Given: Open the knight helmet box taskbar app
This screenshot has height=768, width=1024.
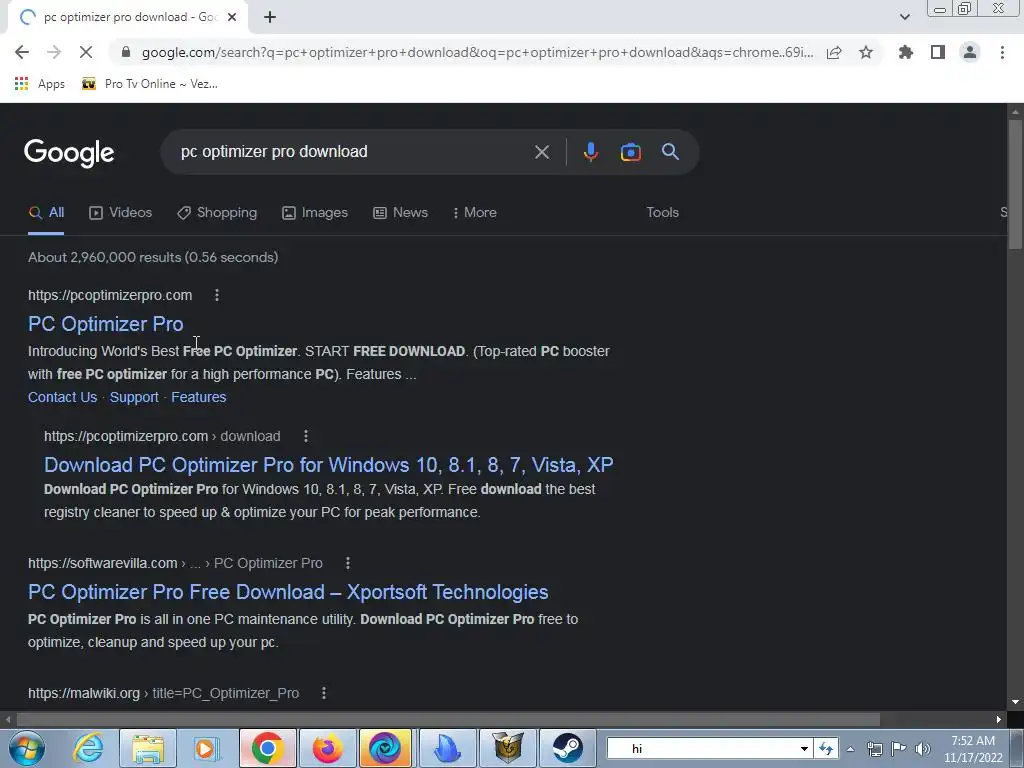Looking at the screenshot, I should point(507,748).
